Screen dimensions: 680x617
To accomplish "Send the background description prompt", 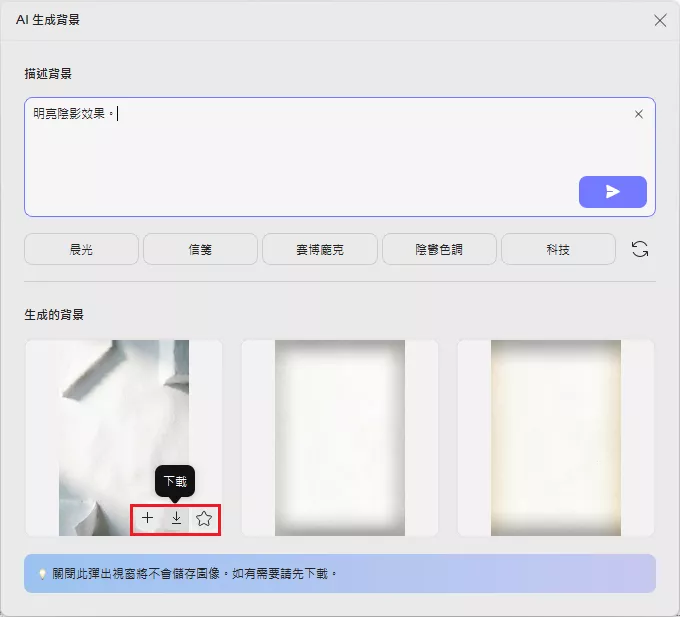I will tap(612, 192).
